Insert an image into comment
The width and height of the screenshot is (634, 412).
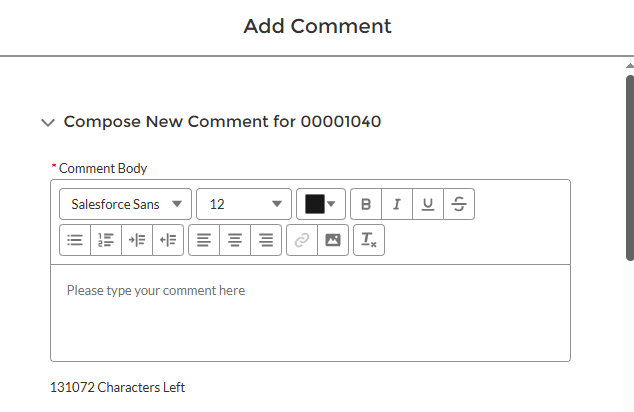point(333,240)
